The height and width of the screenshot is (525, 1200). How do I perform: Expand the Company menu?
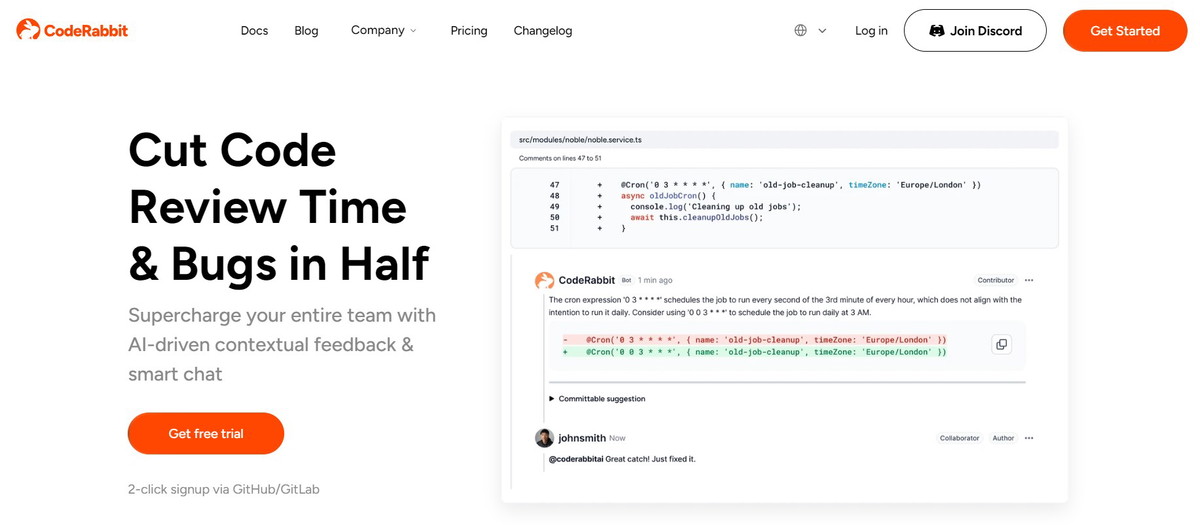(x=384, y=30)
